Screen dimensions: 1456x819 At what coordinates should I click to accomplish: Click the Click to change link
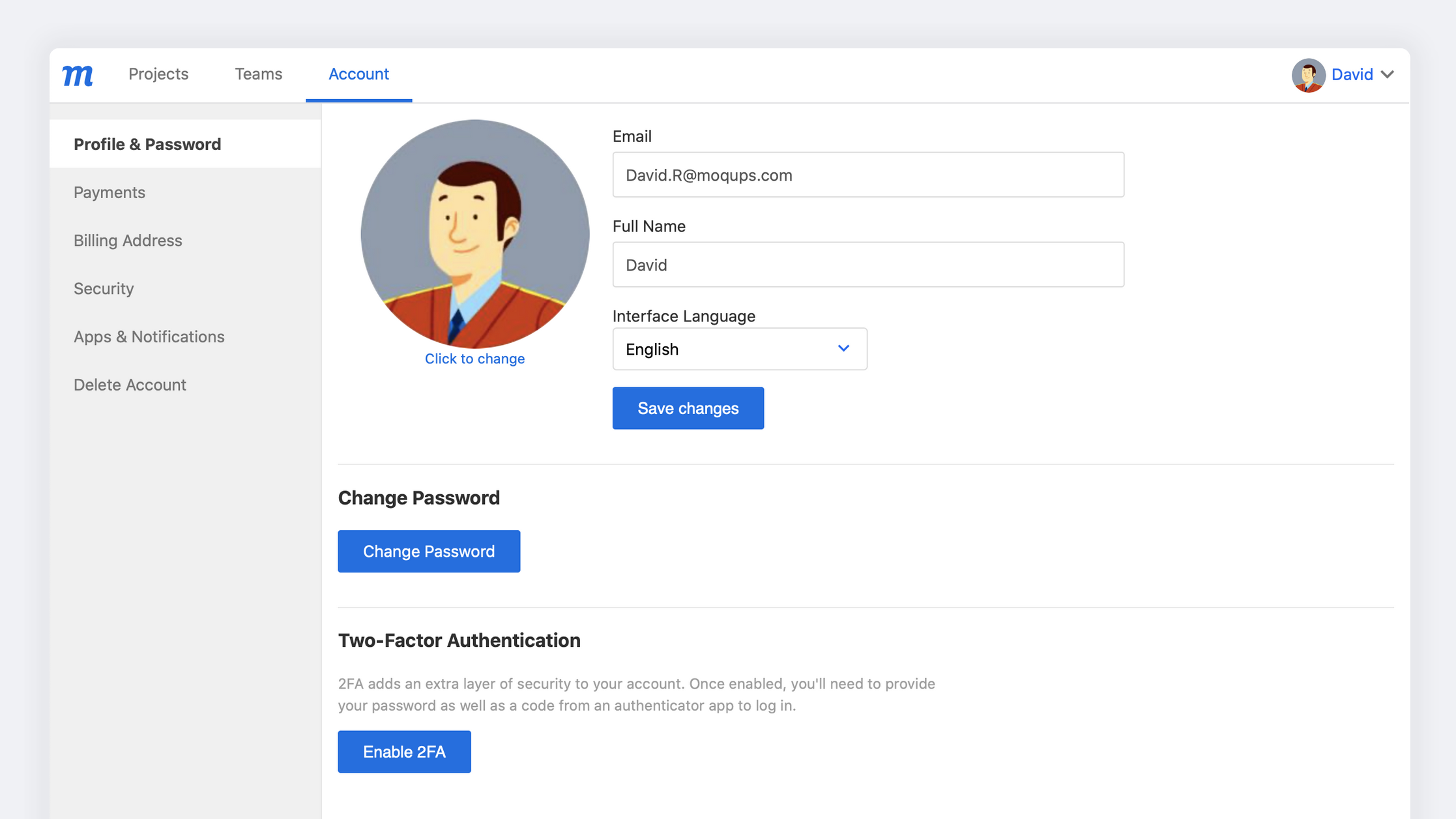[474, 358]
